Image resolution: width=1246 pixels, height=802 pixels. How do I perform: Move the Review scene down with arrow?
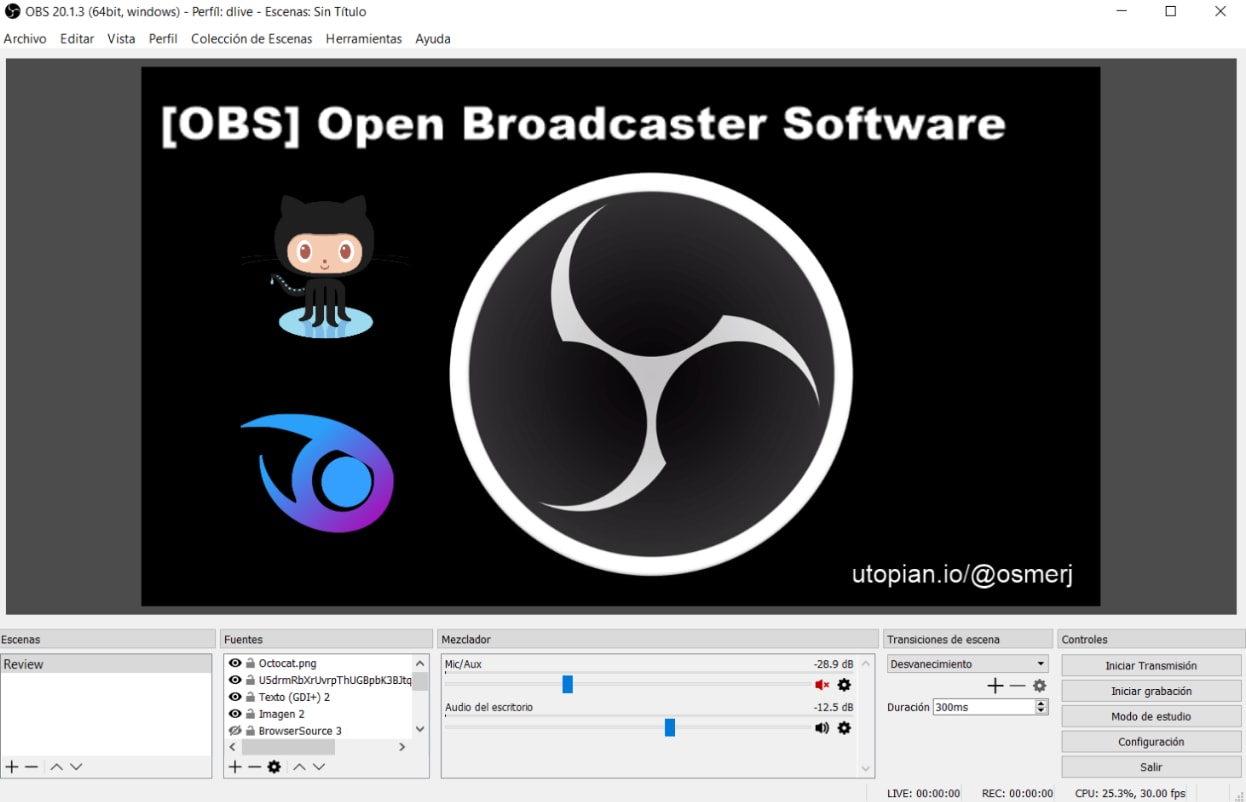[x=76, y=767]
